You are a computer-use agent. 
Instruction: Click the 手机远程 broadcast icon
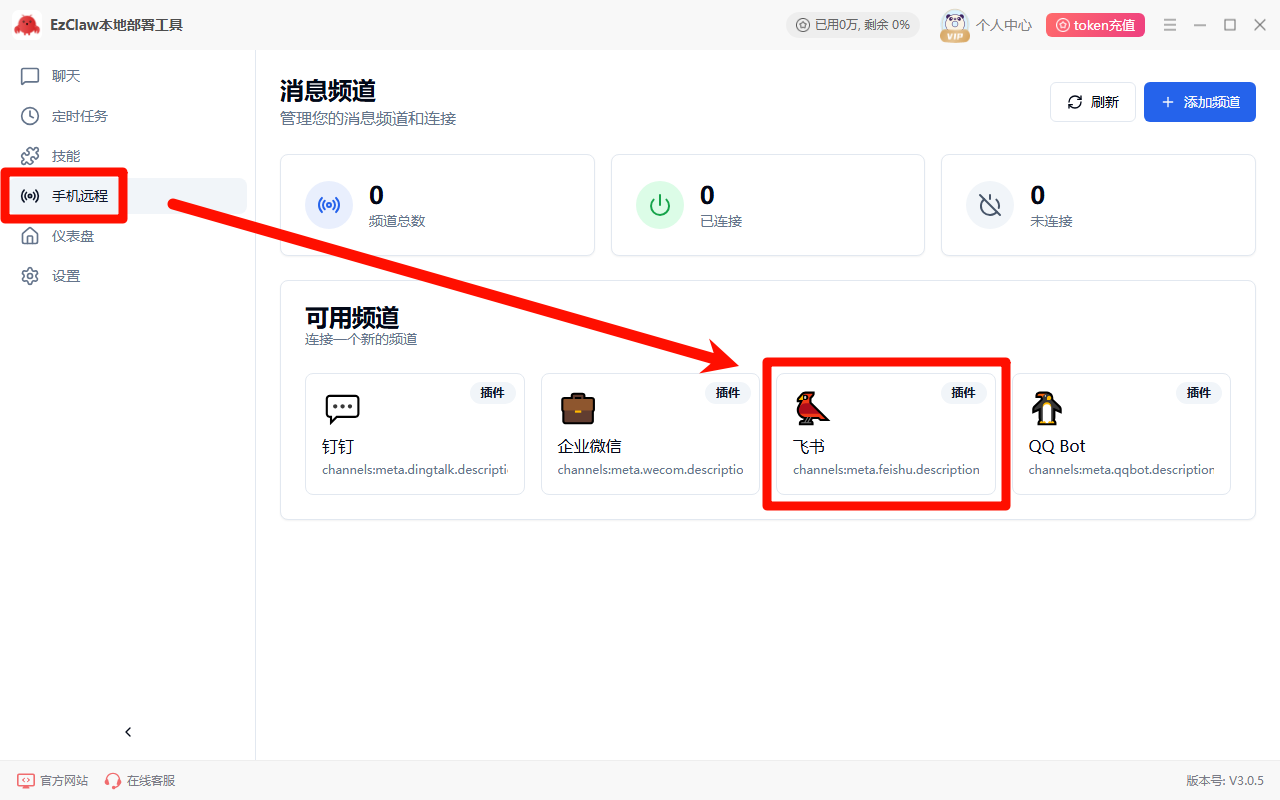click(30, 196)
